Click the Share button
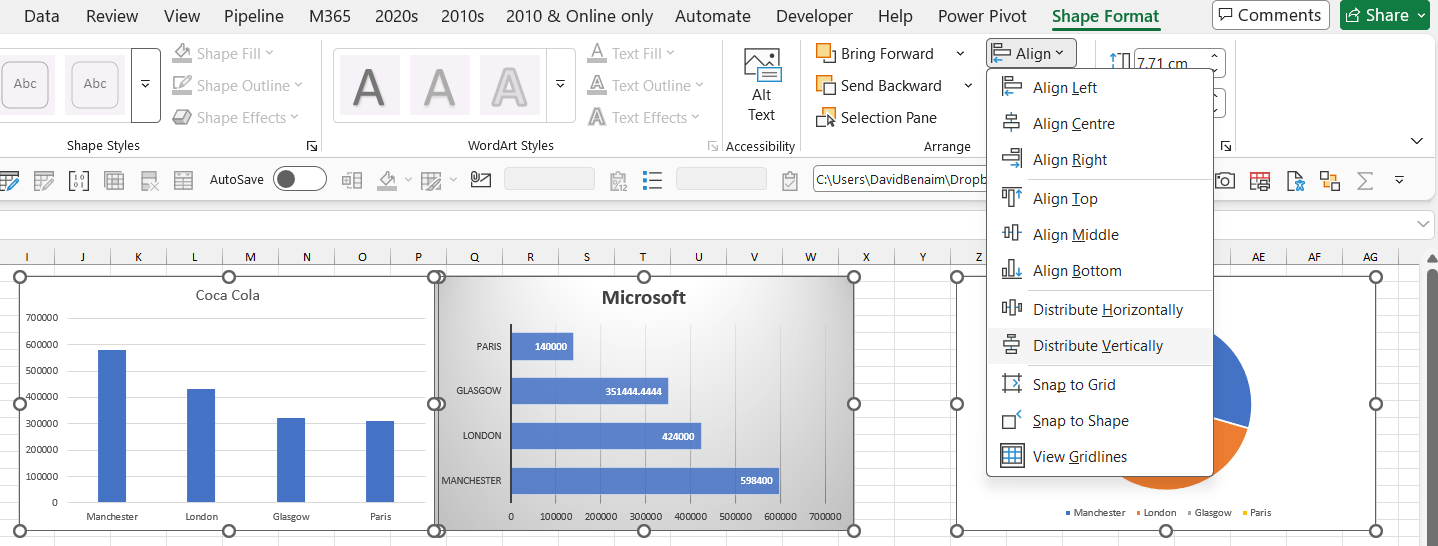Image resolution: width=1438 pixels, height=546 pixels. (1386, 15)
